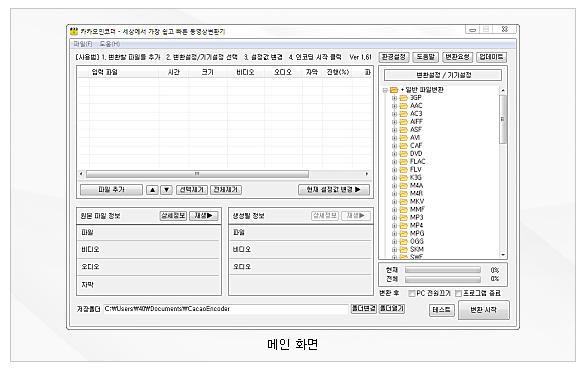Collapse the 일반 파일변환 tree root

click(x=386, y=90)
